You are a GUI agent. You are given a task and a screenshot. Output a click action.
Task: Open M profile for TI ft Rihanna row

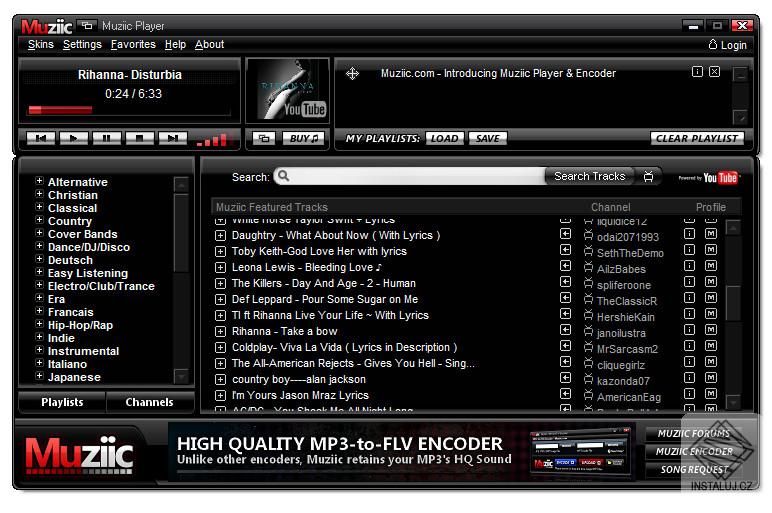point(710,314)
